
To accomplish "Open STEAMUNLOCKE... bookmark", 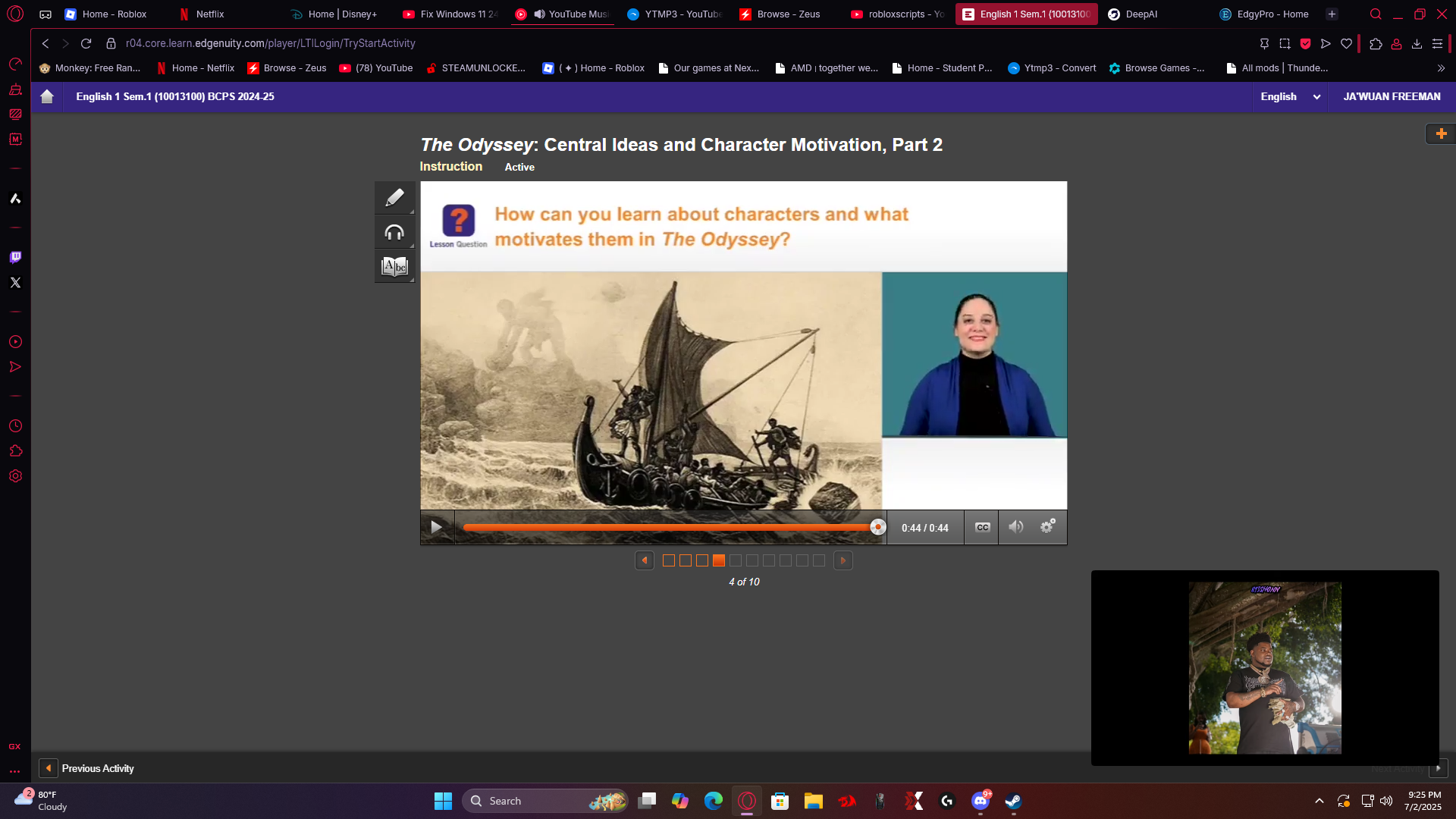I will pos(475,68).
